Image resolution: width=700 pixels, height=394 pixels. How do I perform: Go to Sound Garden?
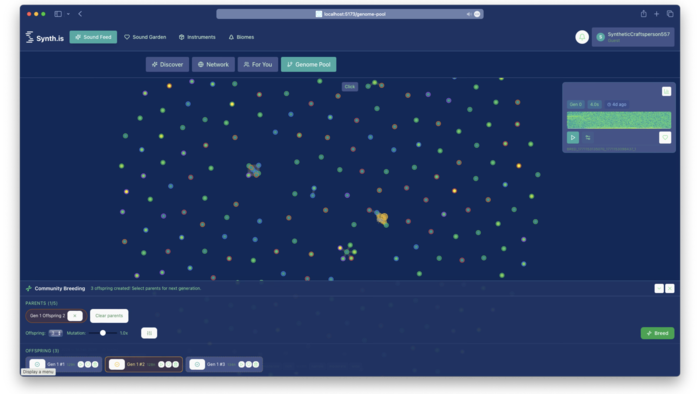[145, 37]
